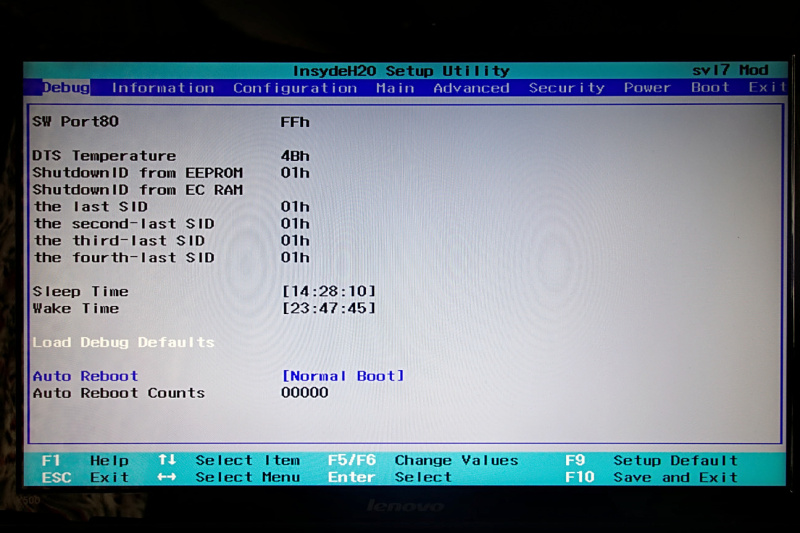Viewport: 800px width, 533px height.
Task: Click the second-last SID label
Action: tap(124, 223)
